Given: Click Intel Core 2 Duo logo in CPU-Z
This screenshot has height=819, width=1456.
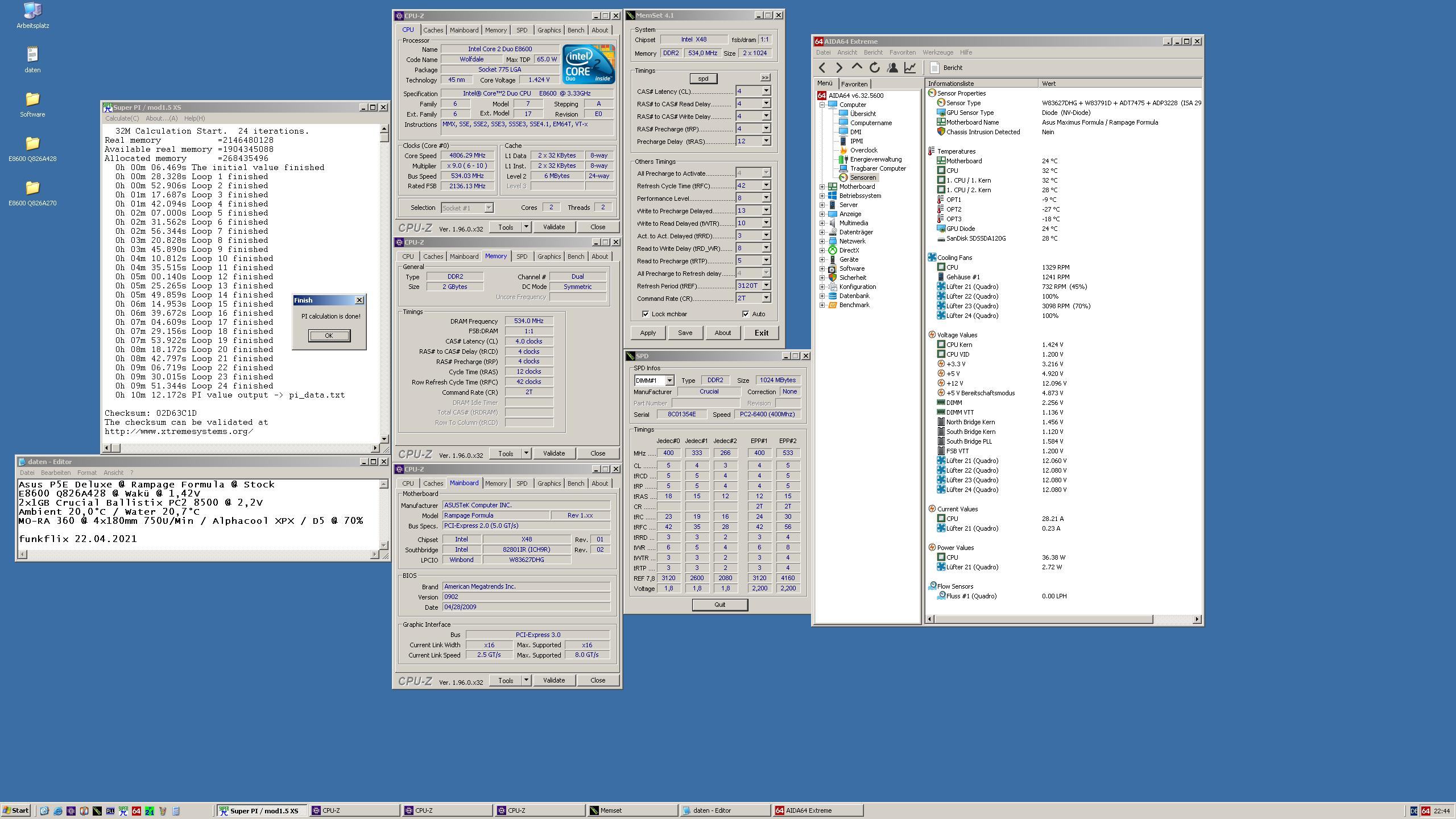Looking at the screenshot, I should 589,64.
